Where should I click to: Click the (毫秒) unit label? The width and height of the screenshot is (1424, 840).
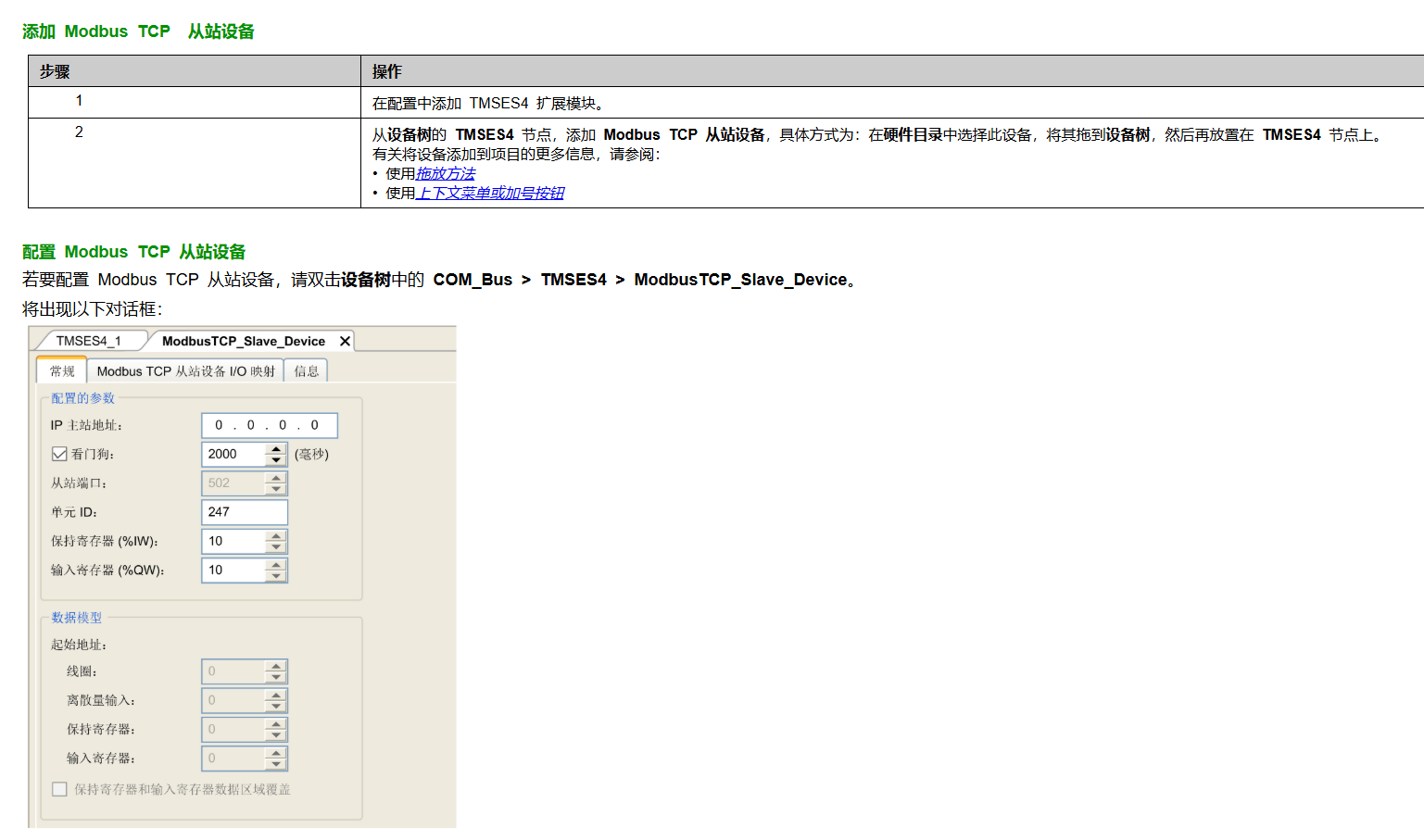tap(311, 454)
